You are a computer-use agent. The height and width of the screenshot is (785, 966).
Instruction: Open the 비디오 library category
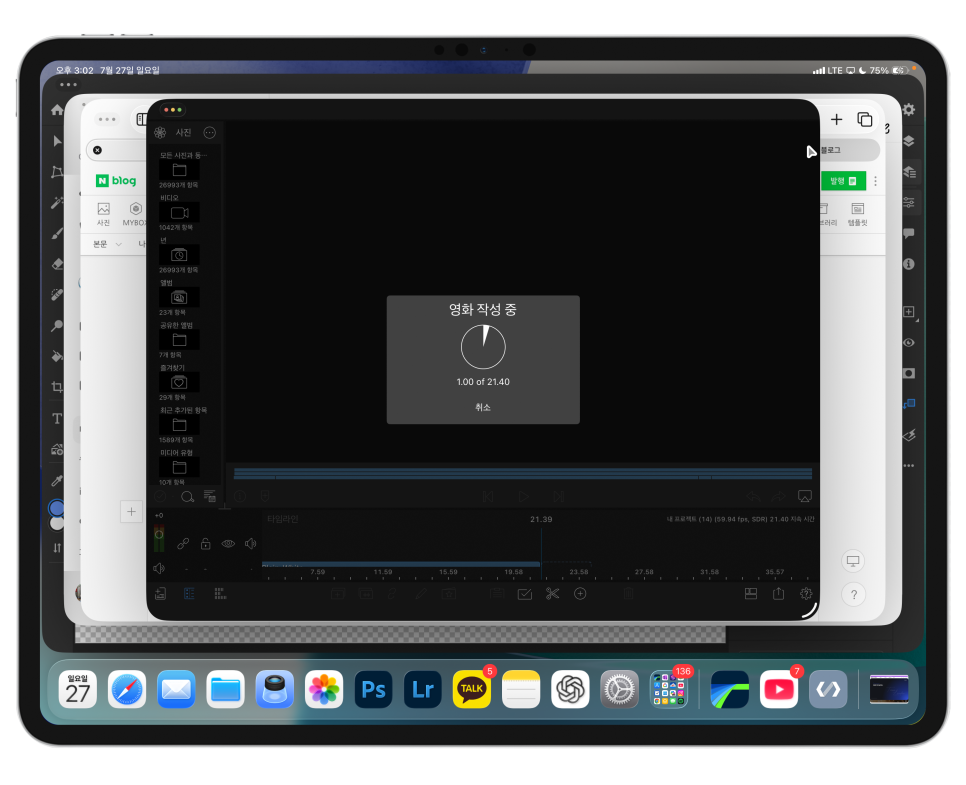(179, 213)
